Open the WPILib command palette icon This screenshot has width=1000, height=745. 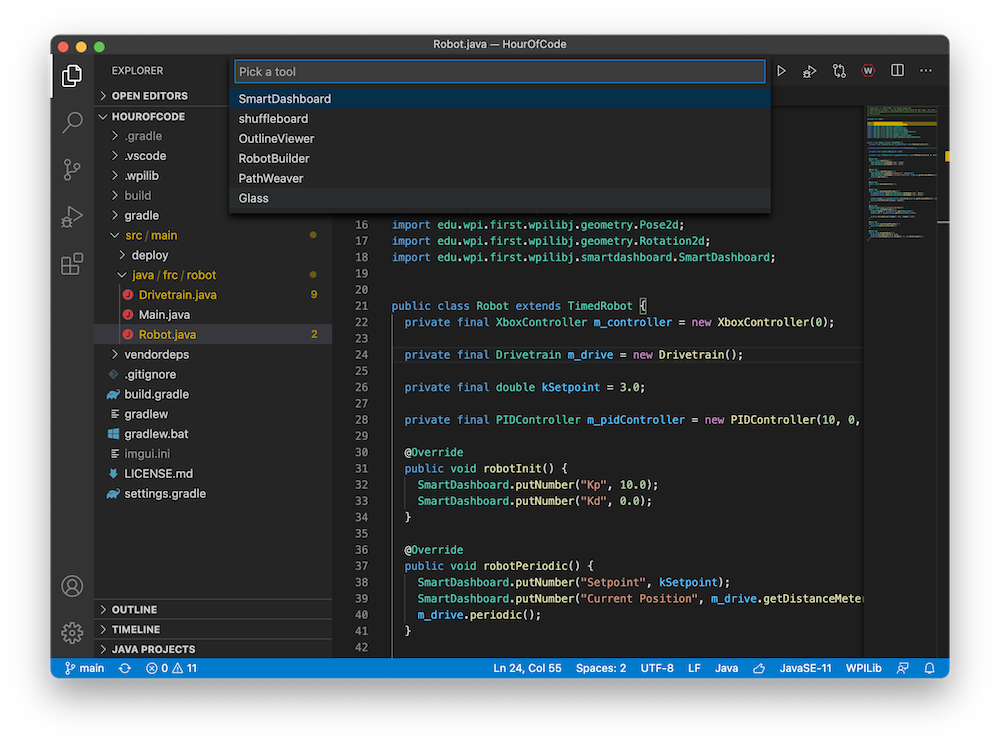point(868,70)
